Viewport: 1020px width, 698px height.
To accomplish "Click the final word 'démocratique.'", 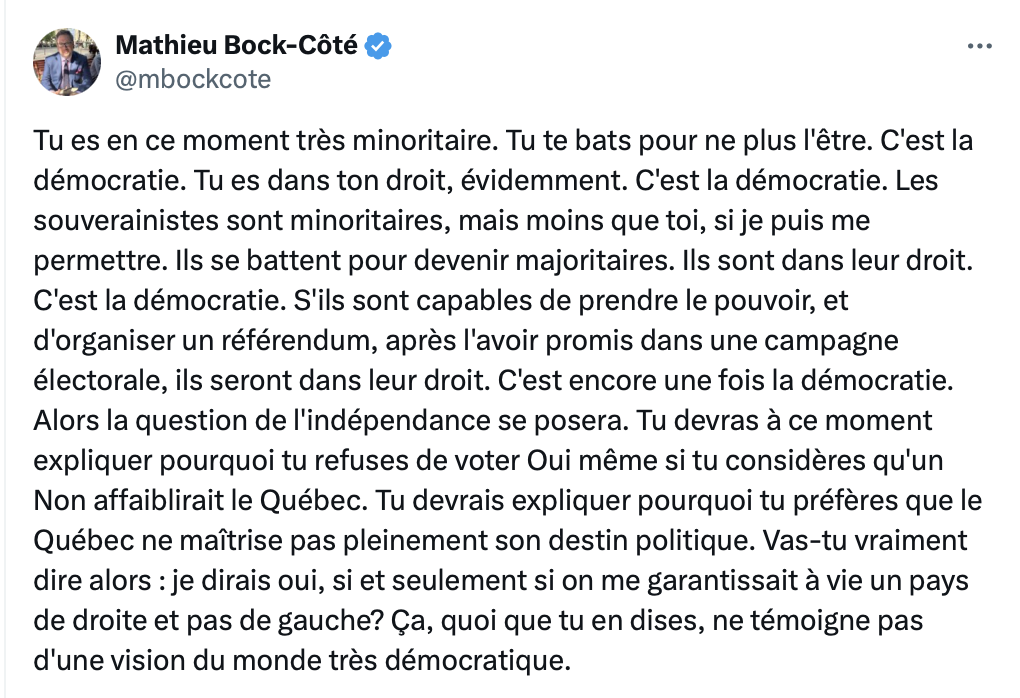I will 478,662.
